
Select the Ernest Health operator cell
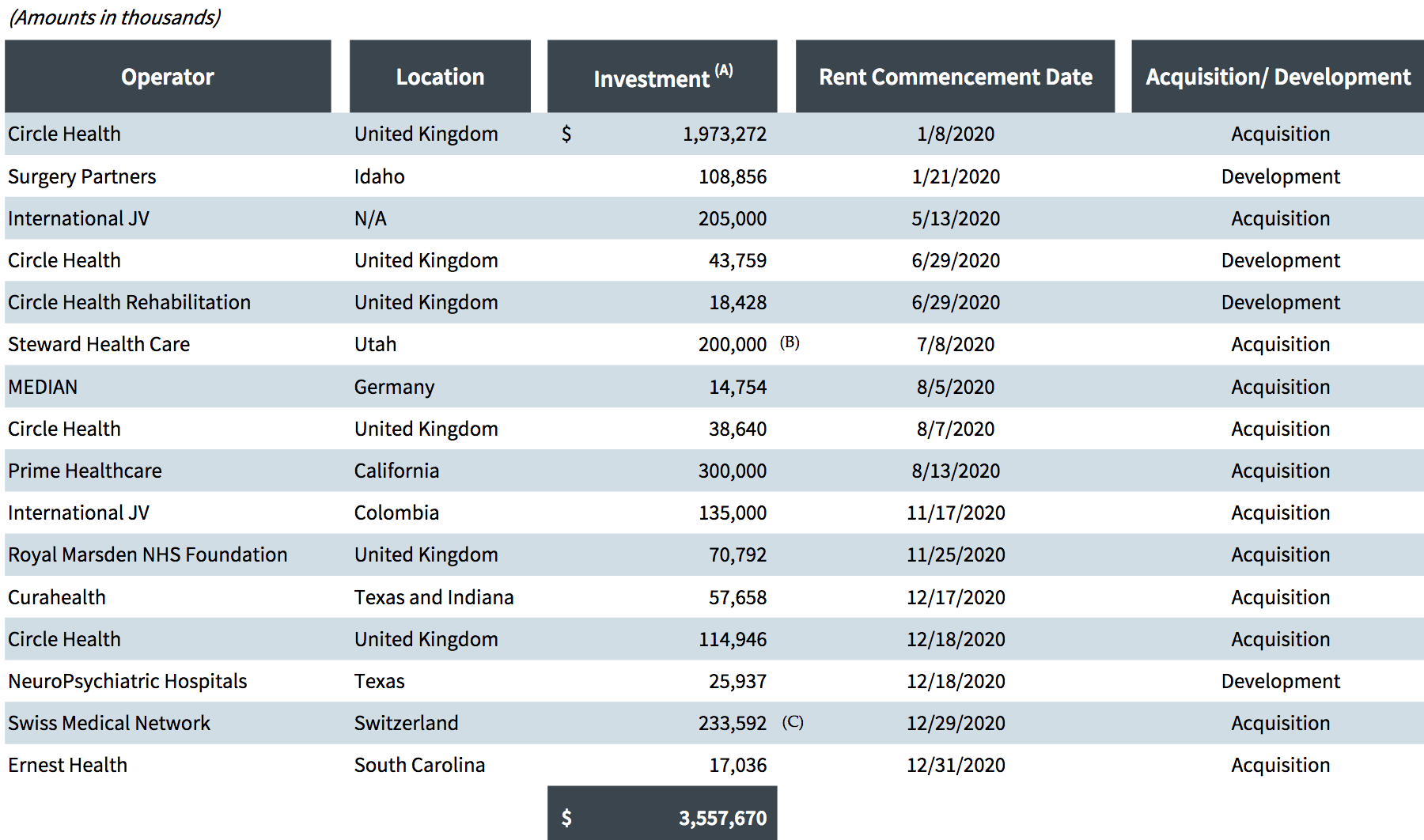pos(68,765)
